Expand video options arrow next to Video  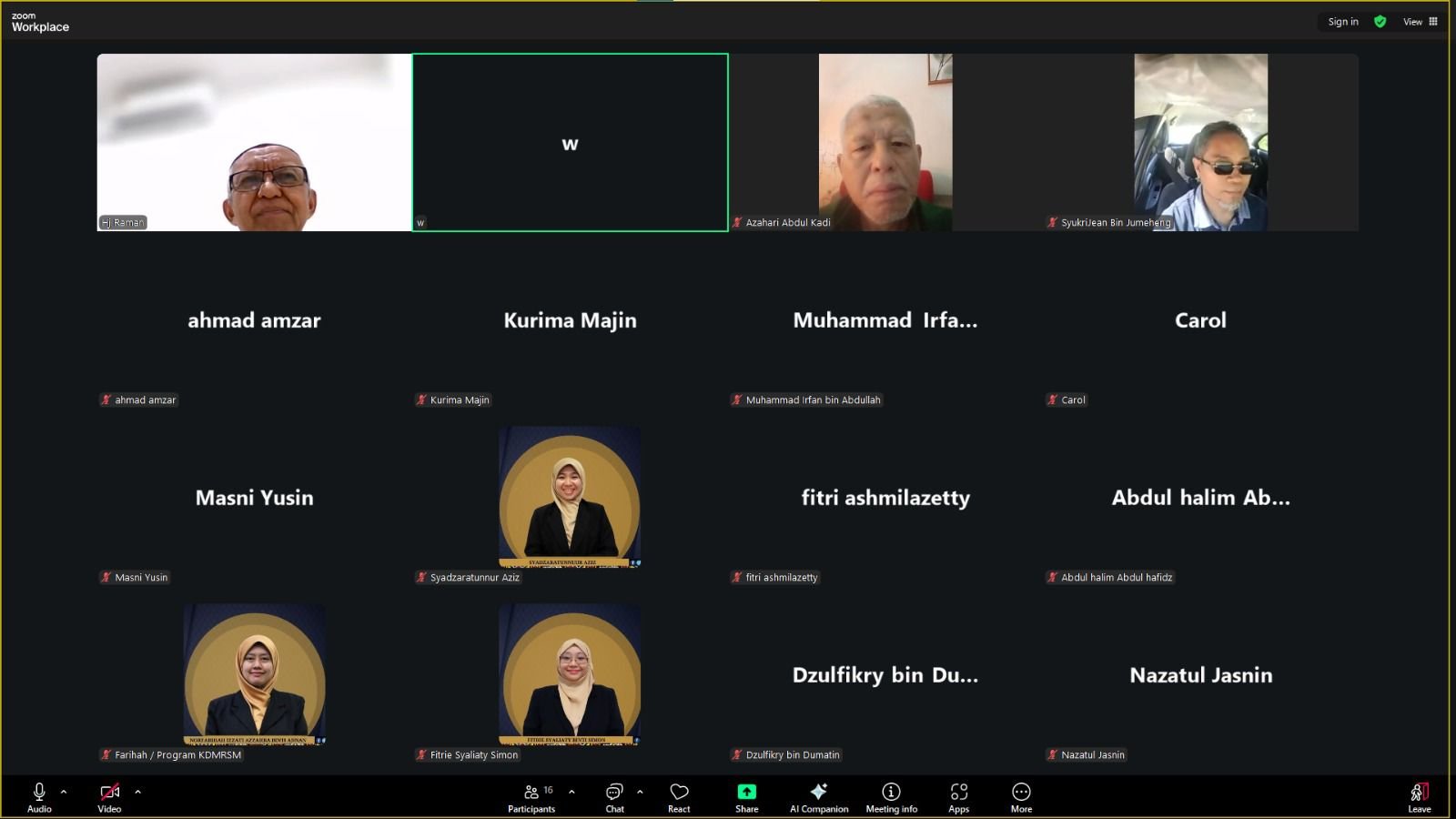pos(137,792)
